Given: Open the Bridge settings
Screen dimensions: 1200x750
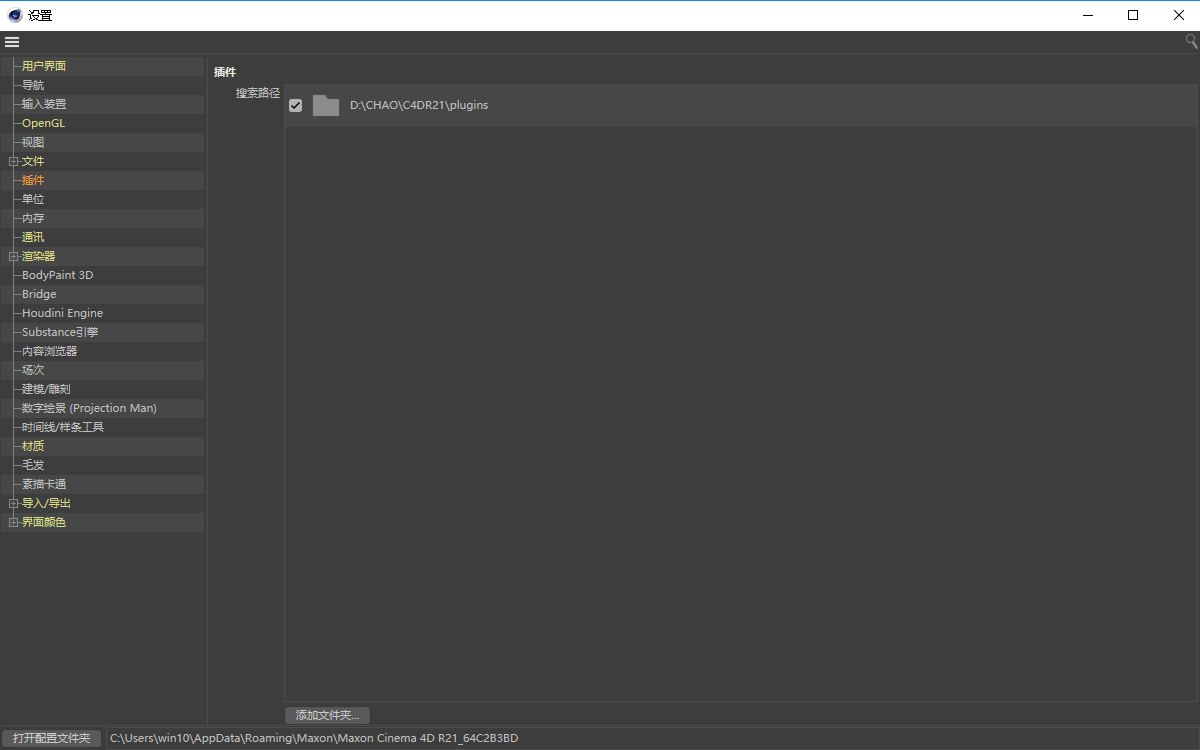Looking at the screenshot, I should [39, 294].
